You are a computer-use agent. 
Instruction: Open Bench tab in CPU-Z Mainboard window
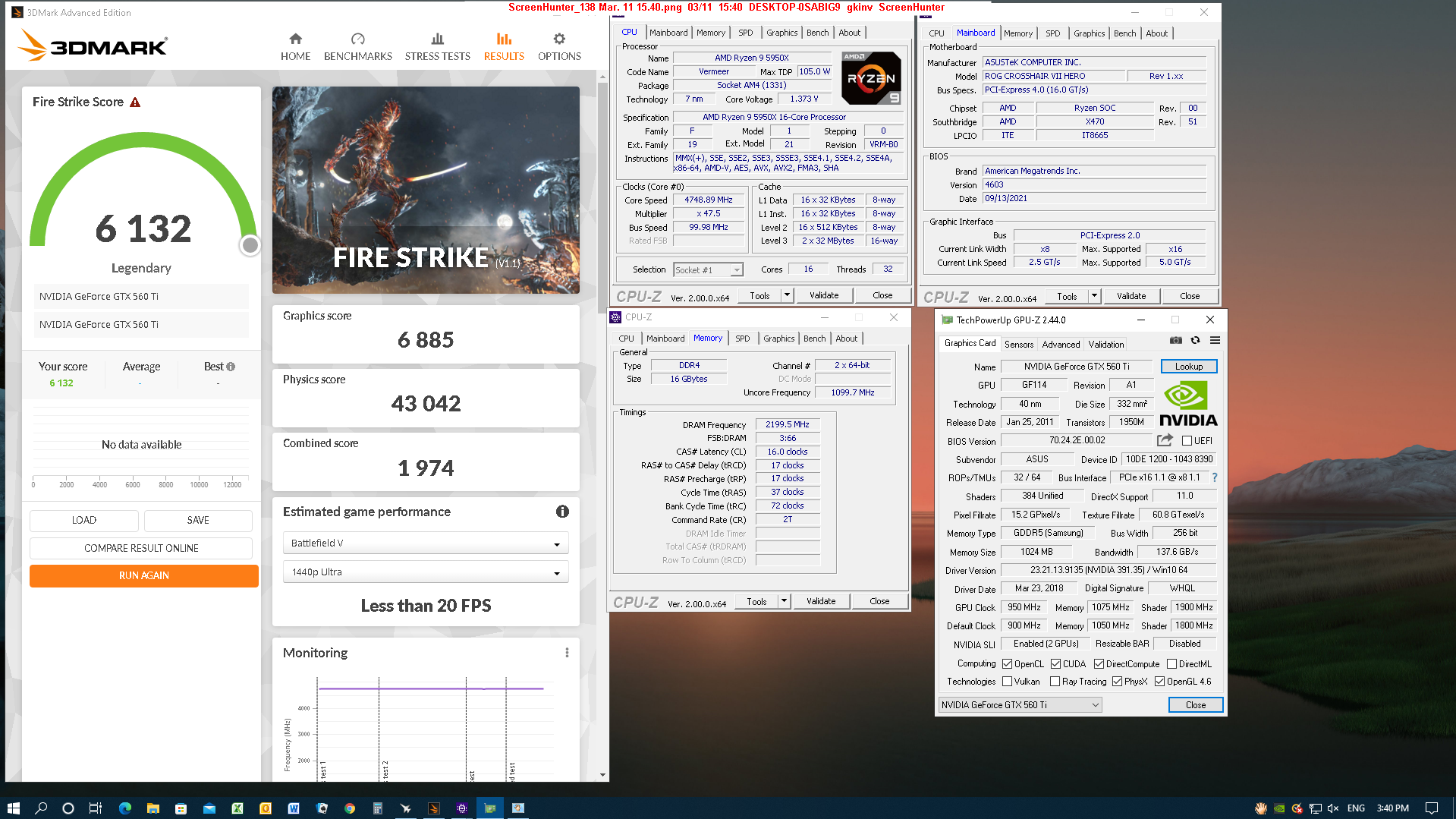point(1124,33)
